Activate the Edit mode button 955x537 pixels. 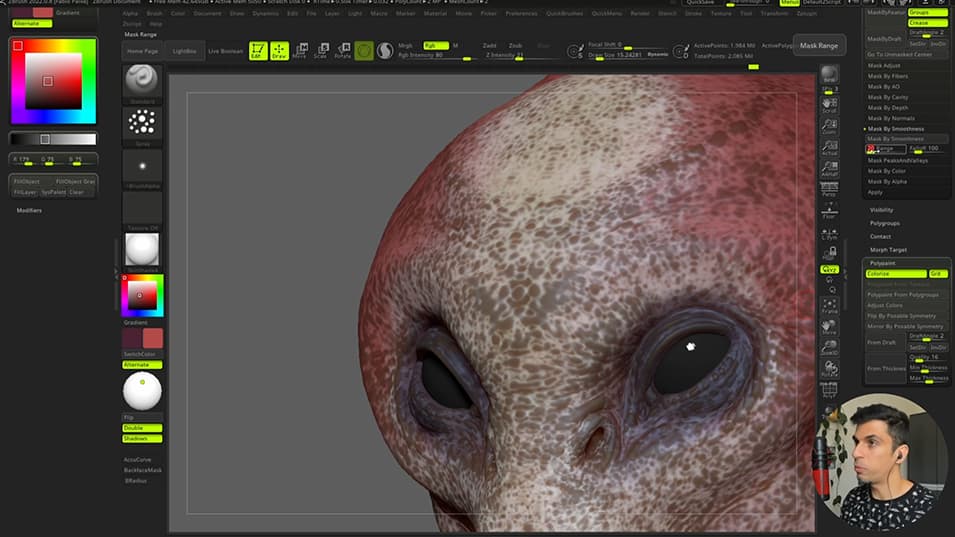[258, 51]
